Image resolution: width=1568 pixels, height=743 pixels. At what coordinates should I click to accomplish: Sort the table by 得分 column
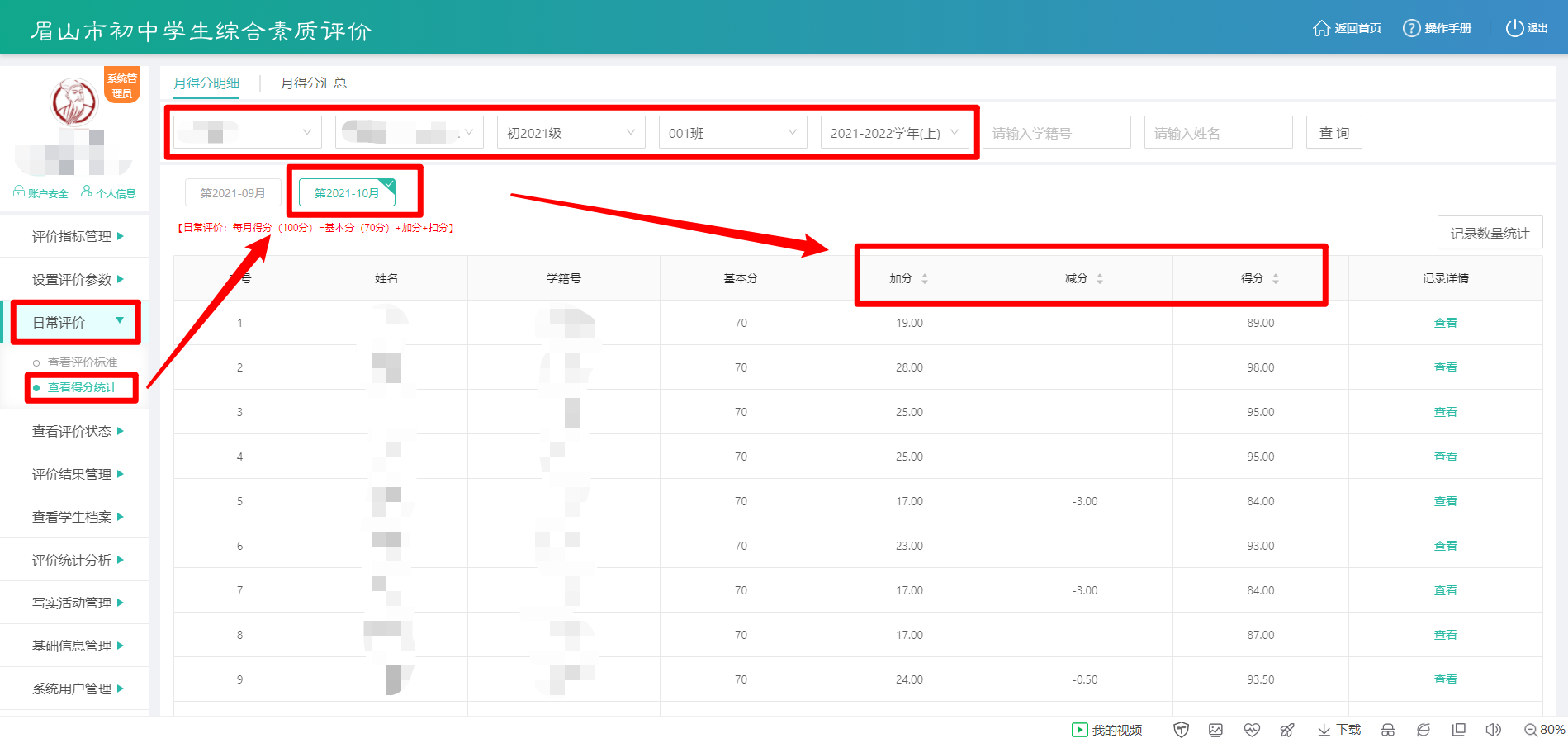(x=1276, y=279)
